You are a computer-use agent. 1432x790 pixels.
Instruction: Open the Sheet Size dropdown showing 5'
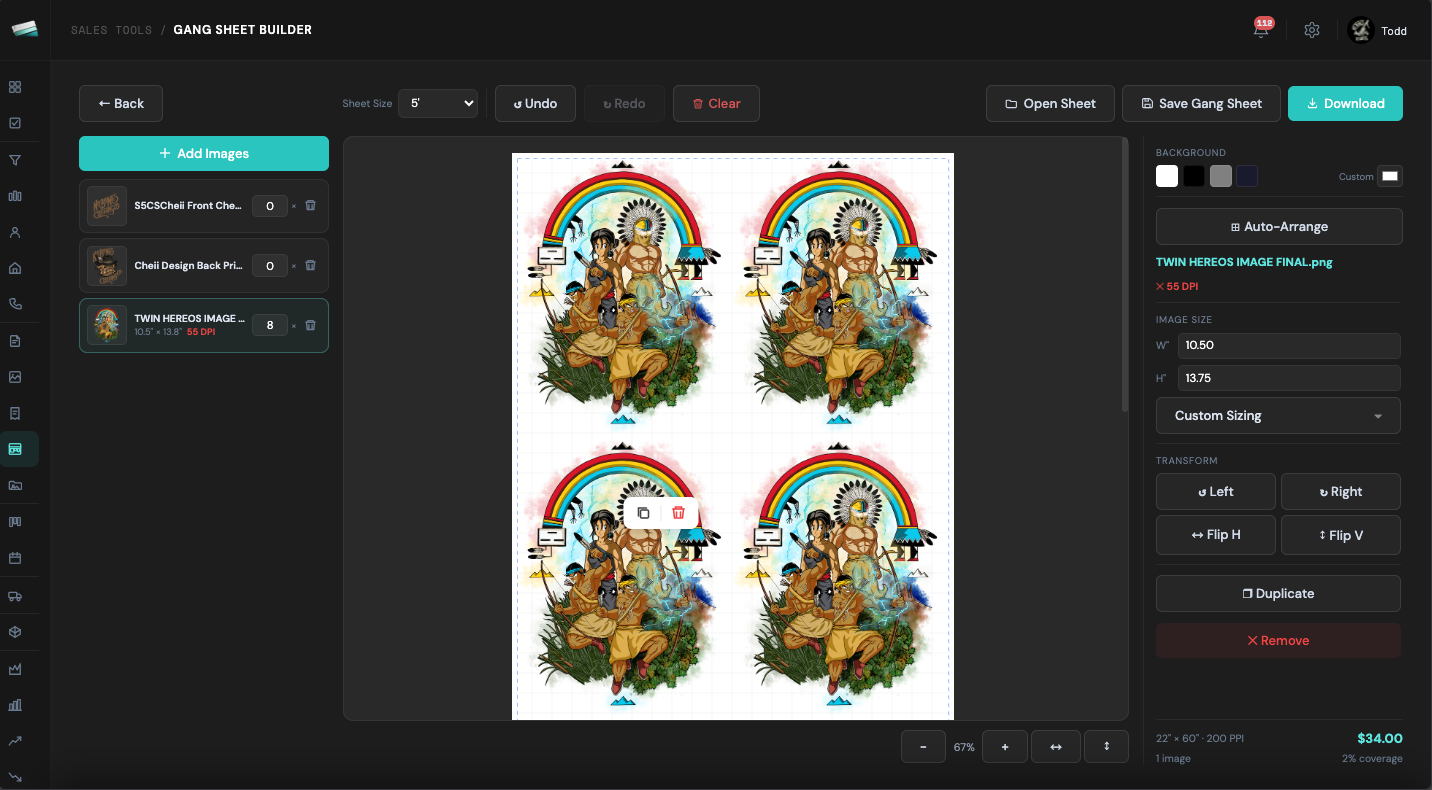pos(438,103)
